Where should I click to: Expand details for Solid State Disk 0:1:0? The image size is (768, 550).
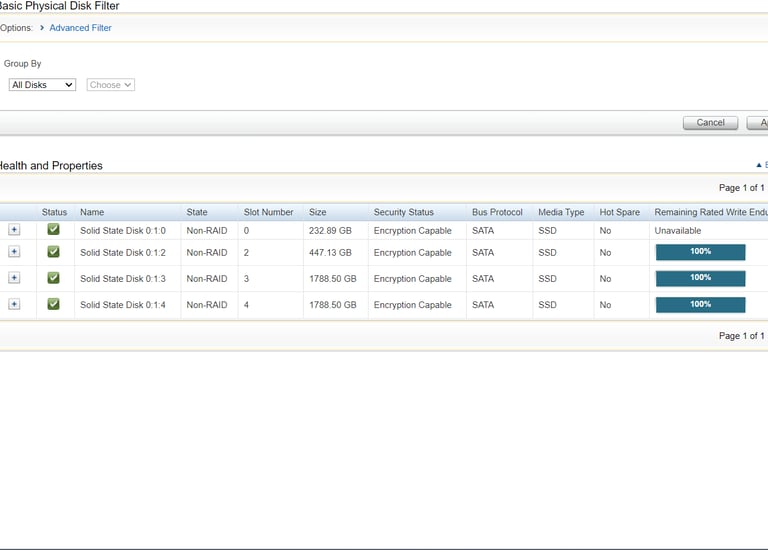click(x=14, y=230)
